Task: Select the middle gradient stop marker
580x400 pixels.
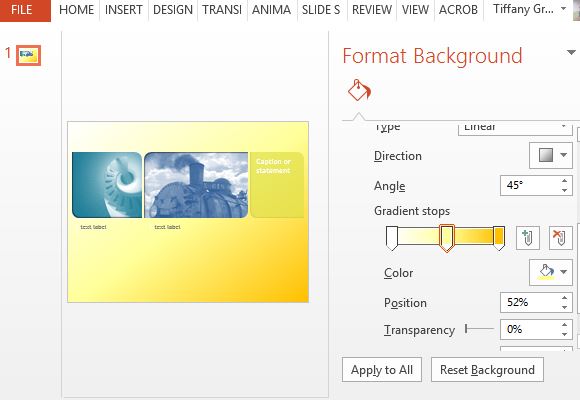Action: pos(446,238)
